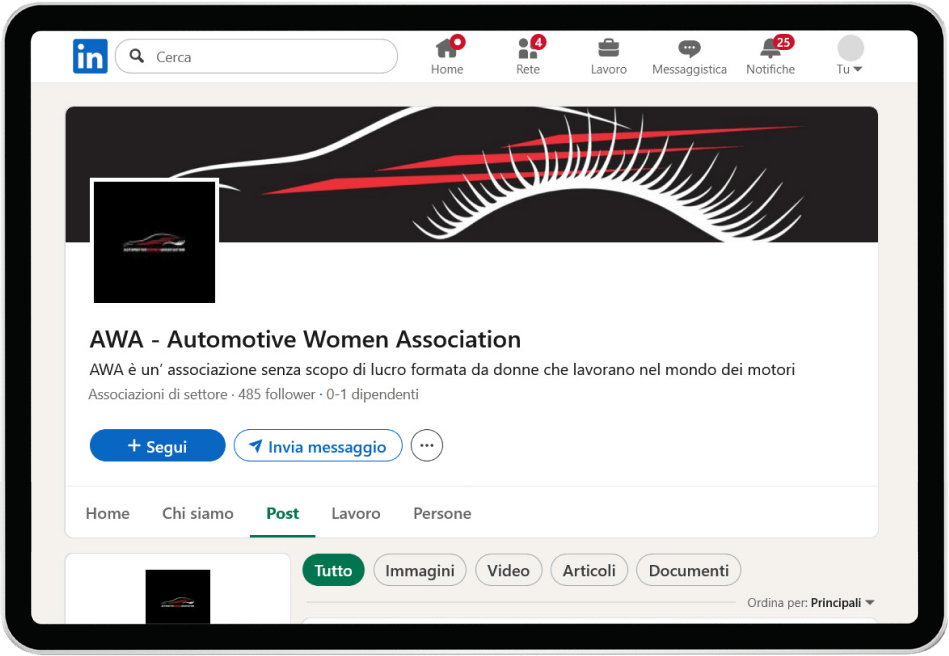949x656 pixels.
Task: Click the LinkedIn logo icon
Action: point(90,57)
